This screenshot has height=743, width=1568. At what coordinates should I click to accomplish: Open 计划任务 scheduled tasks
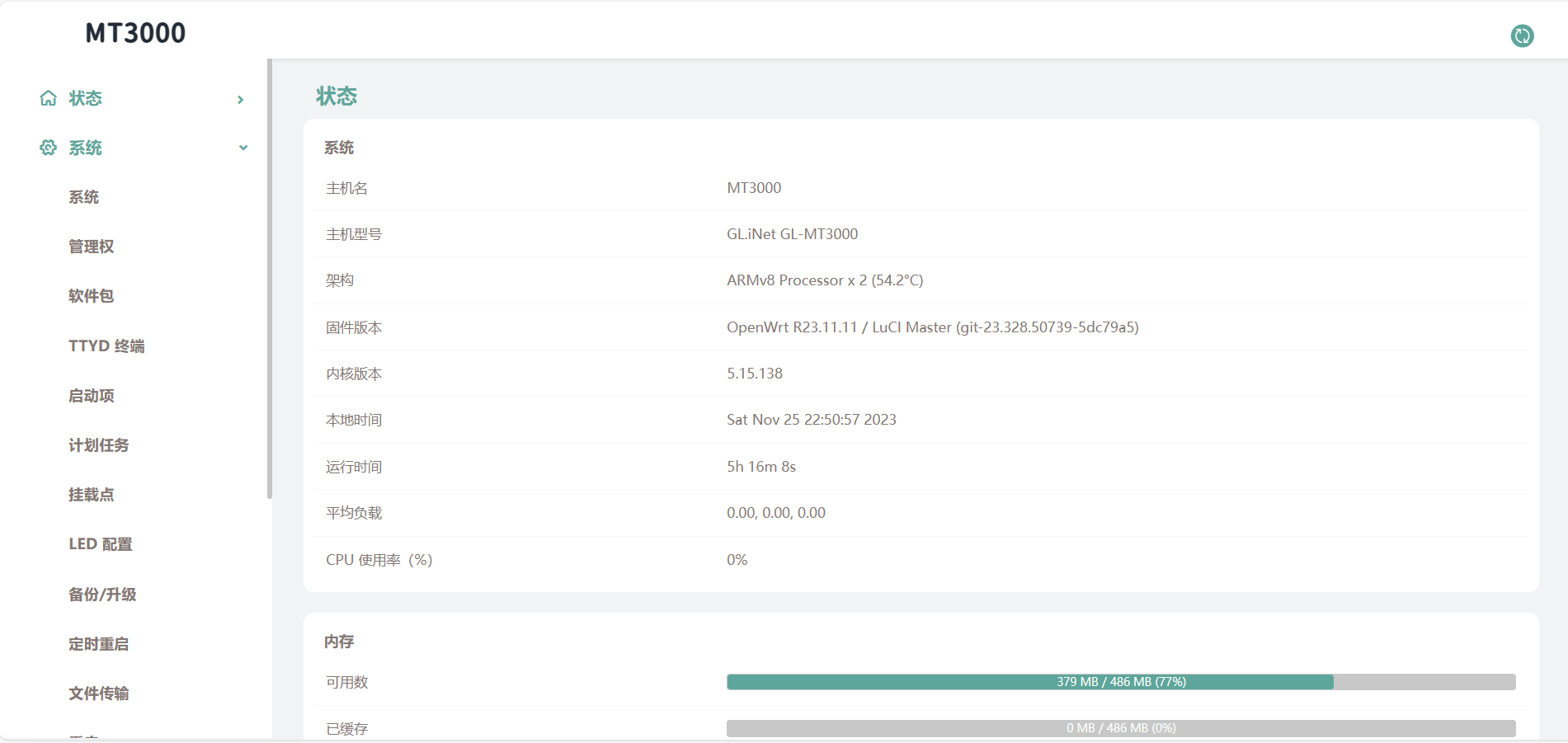pyautogui.click(x=98, y=445)
